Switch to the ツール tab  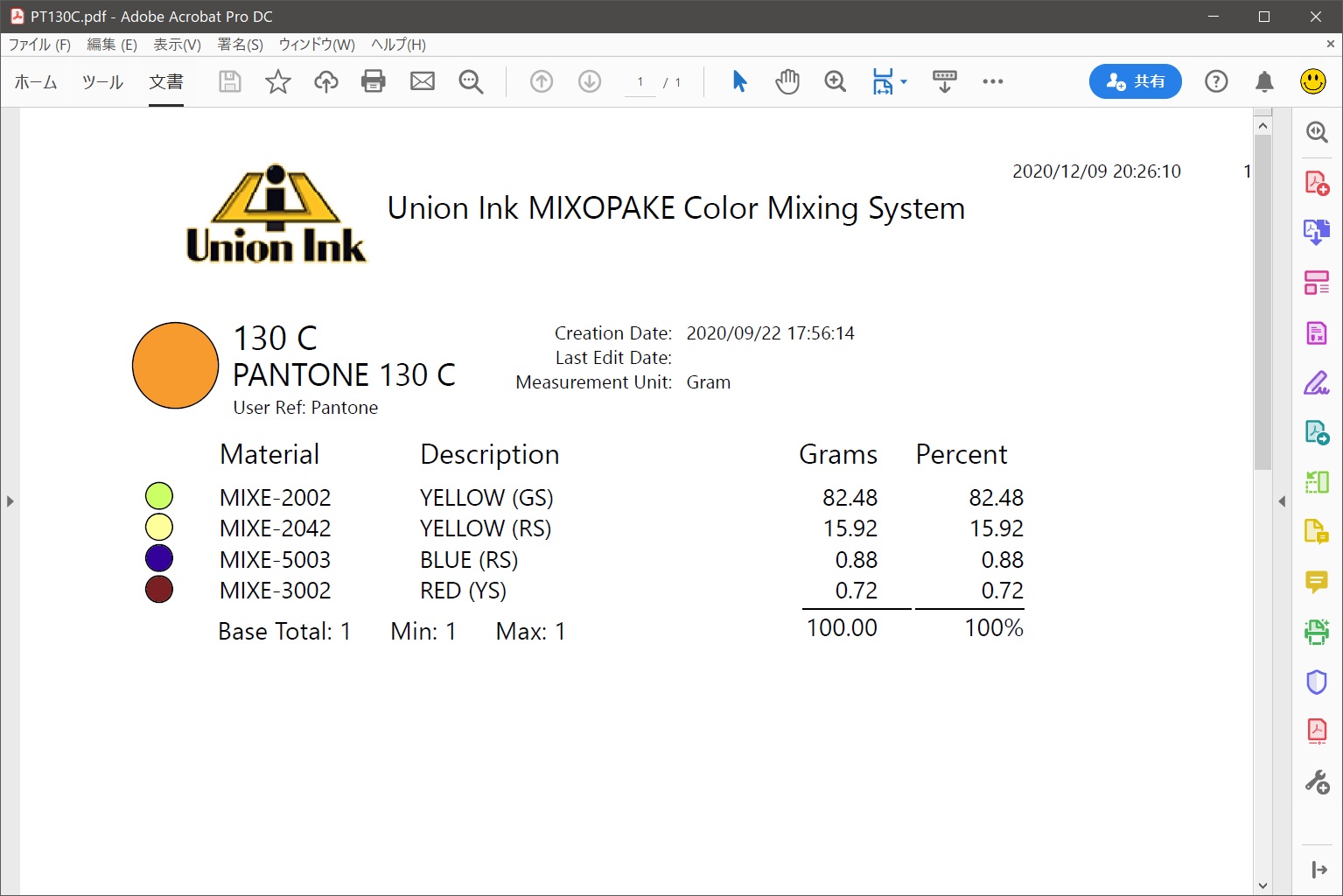(102, 82)
